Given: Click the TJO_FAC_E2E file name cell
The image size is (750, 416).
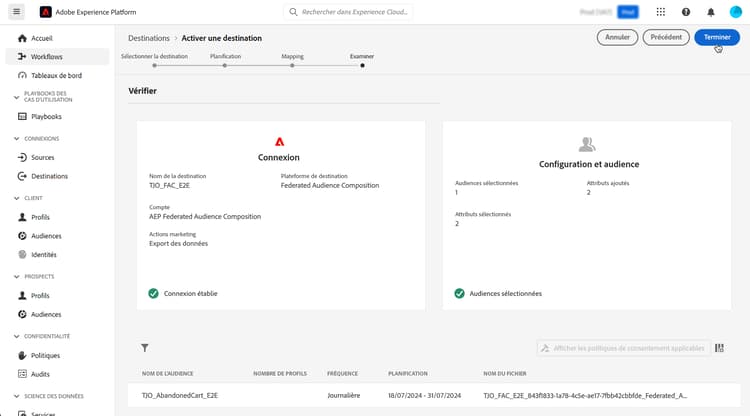Looking at the screenshot, I should tap(585, 395).
